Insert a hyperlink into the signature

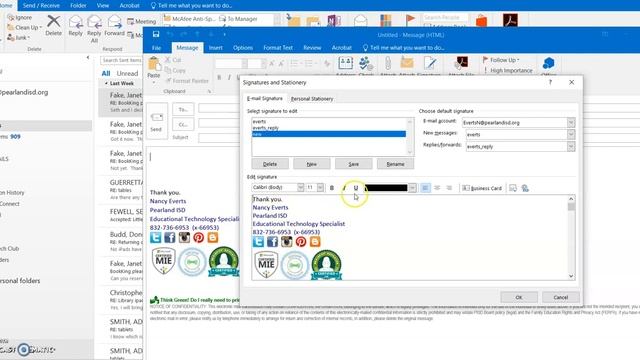click(525, 188)
